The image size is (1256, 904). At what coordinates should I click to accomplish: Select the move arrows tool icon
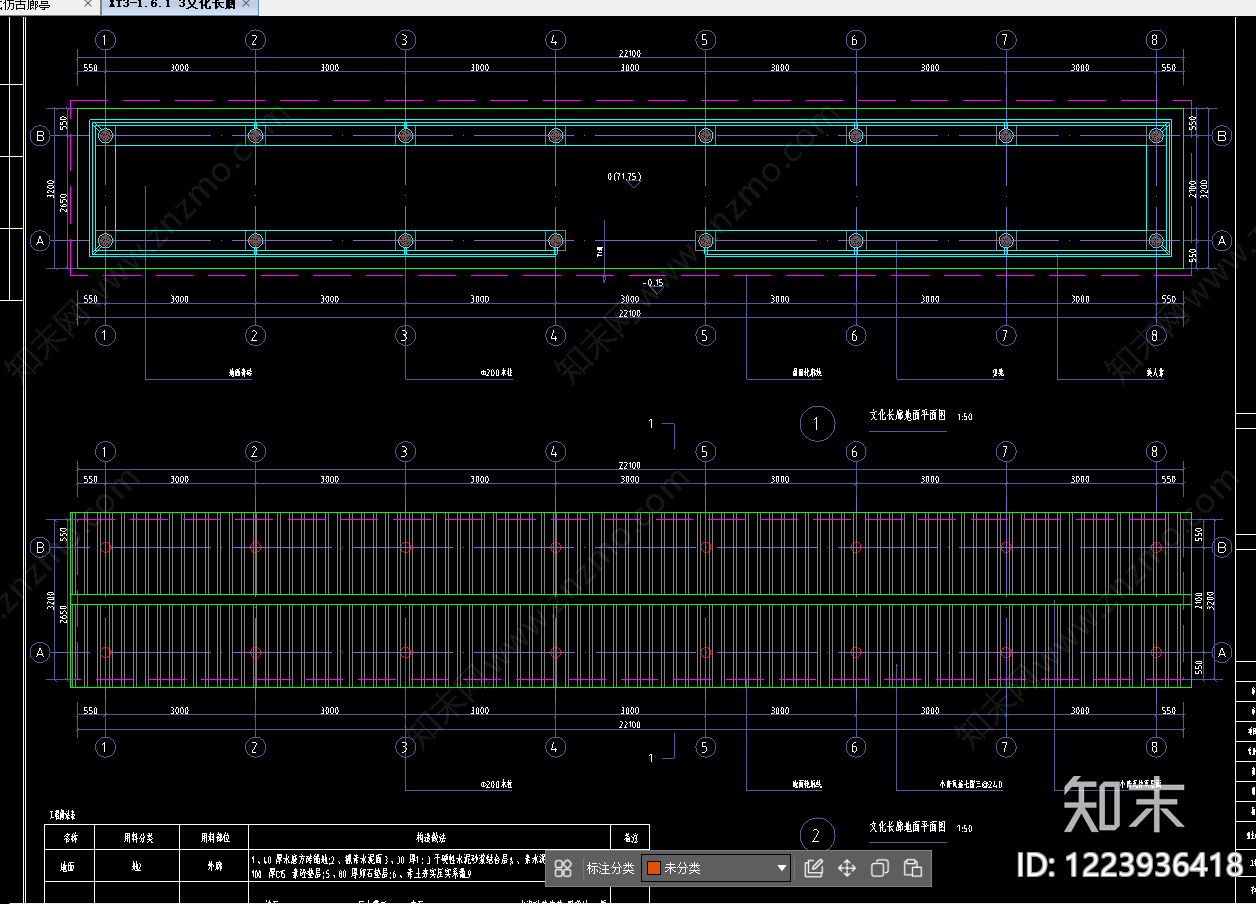pyautogui.click(x=846, y=868)
